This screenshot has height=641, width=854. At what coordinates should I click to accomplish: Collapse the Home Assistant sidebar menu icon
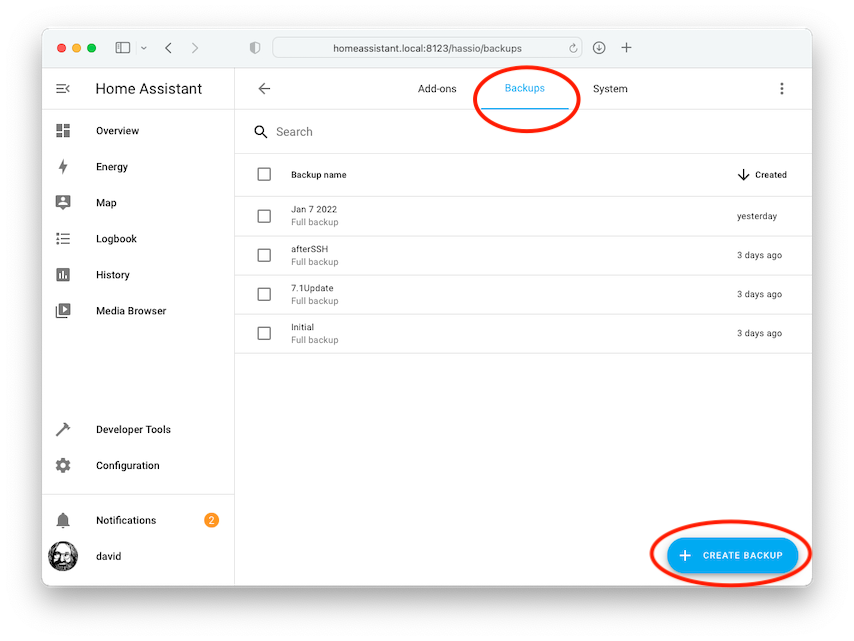pyautogui.click(x=63, y=89)
